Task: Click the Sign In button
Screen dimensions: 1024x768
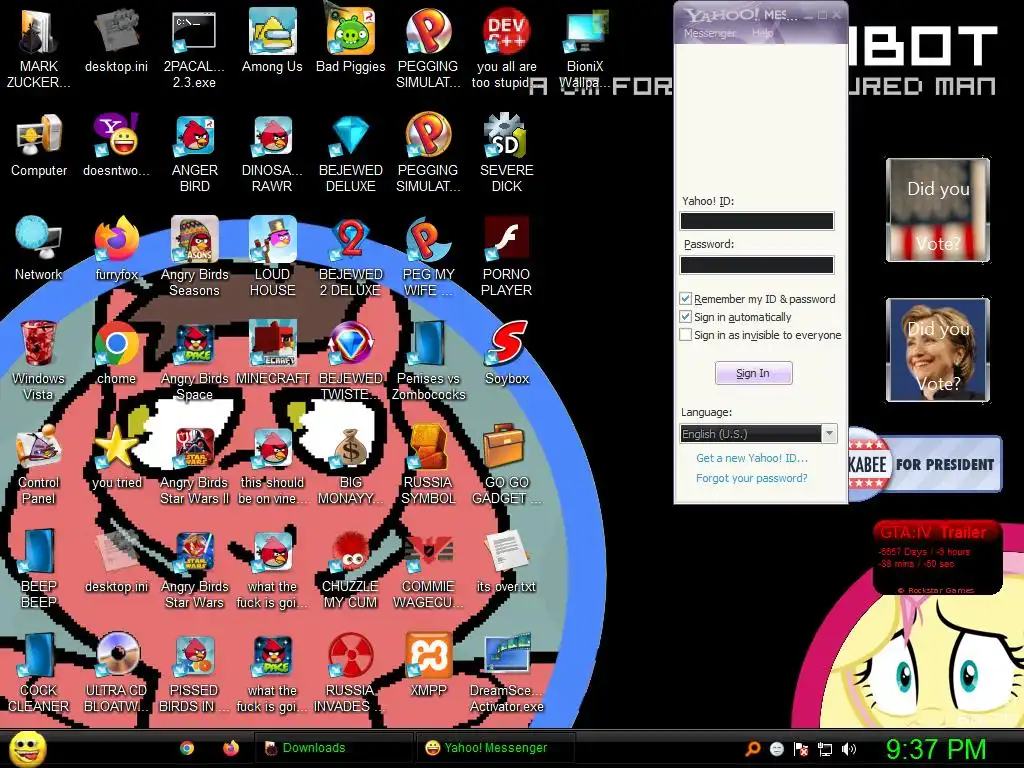Action: coord(753,373)
